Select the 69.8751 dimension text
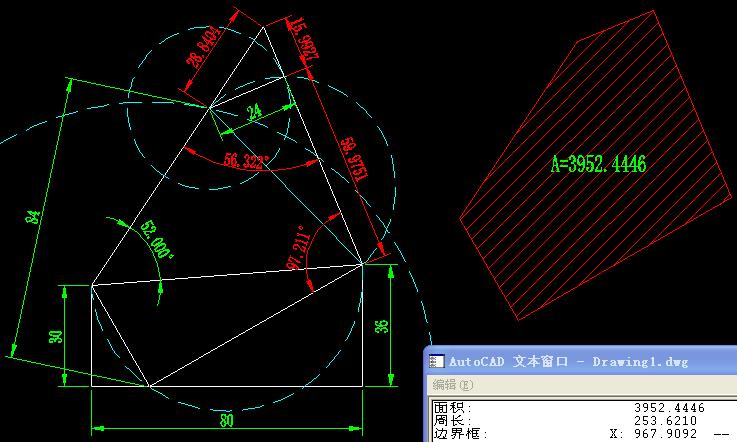 pyautogui.click(x=355, y=159)
